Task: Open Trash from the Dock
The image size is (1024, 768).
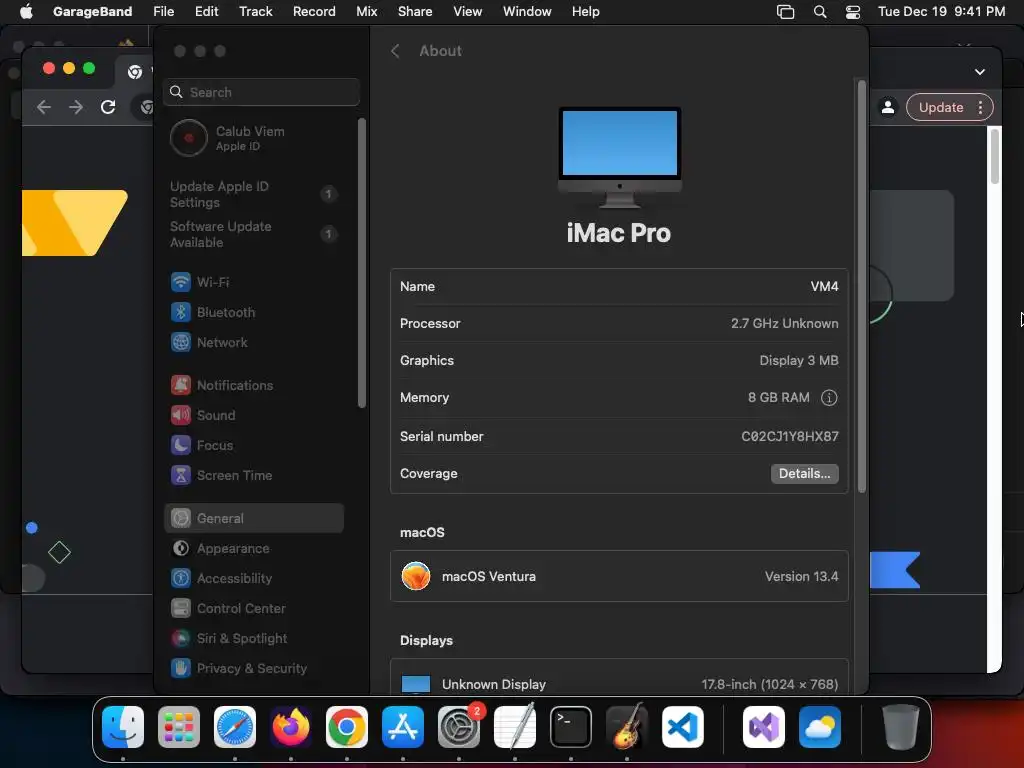Action: click(x=901, y=727)
